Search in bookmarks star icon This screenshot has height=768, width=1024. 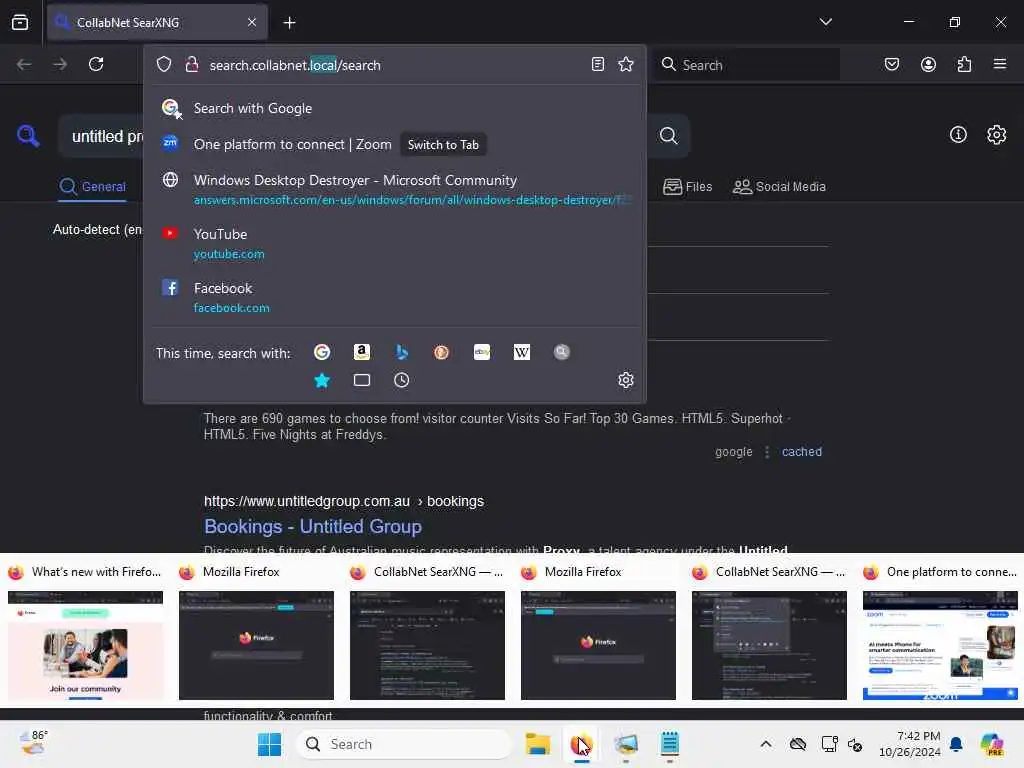click(x=322, y=380)
